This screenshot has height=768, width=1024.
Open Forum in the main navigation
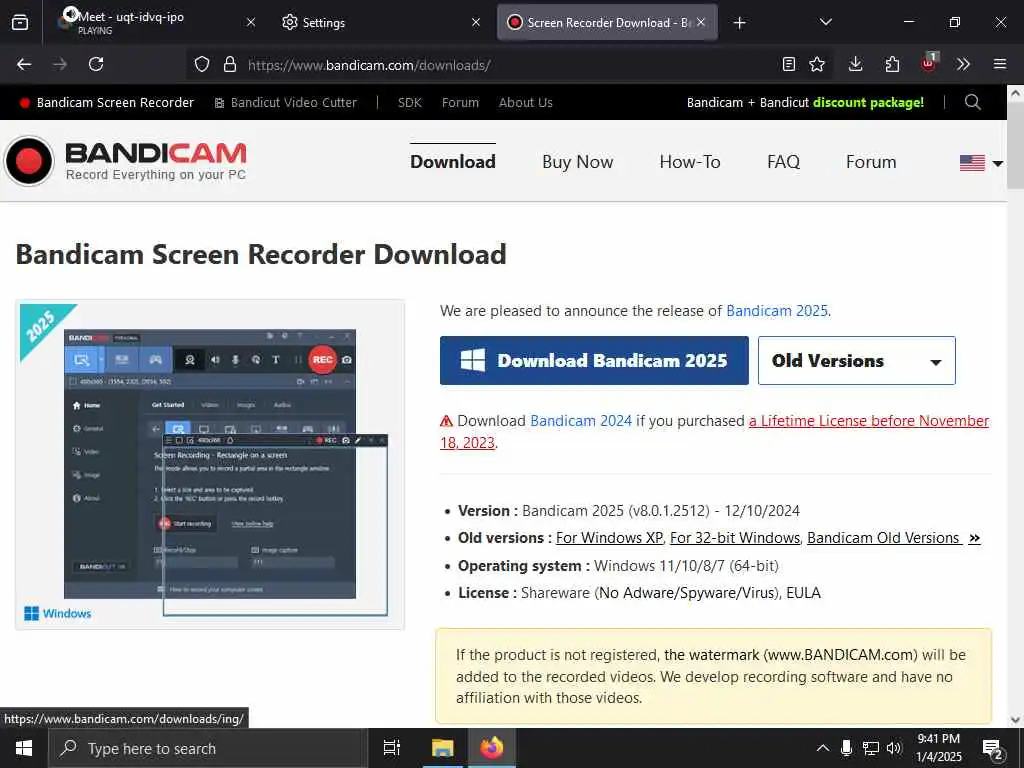click(x=871, y=162)
